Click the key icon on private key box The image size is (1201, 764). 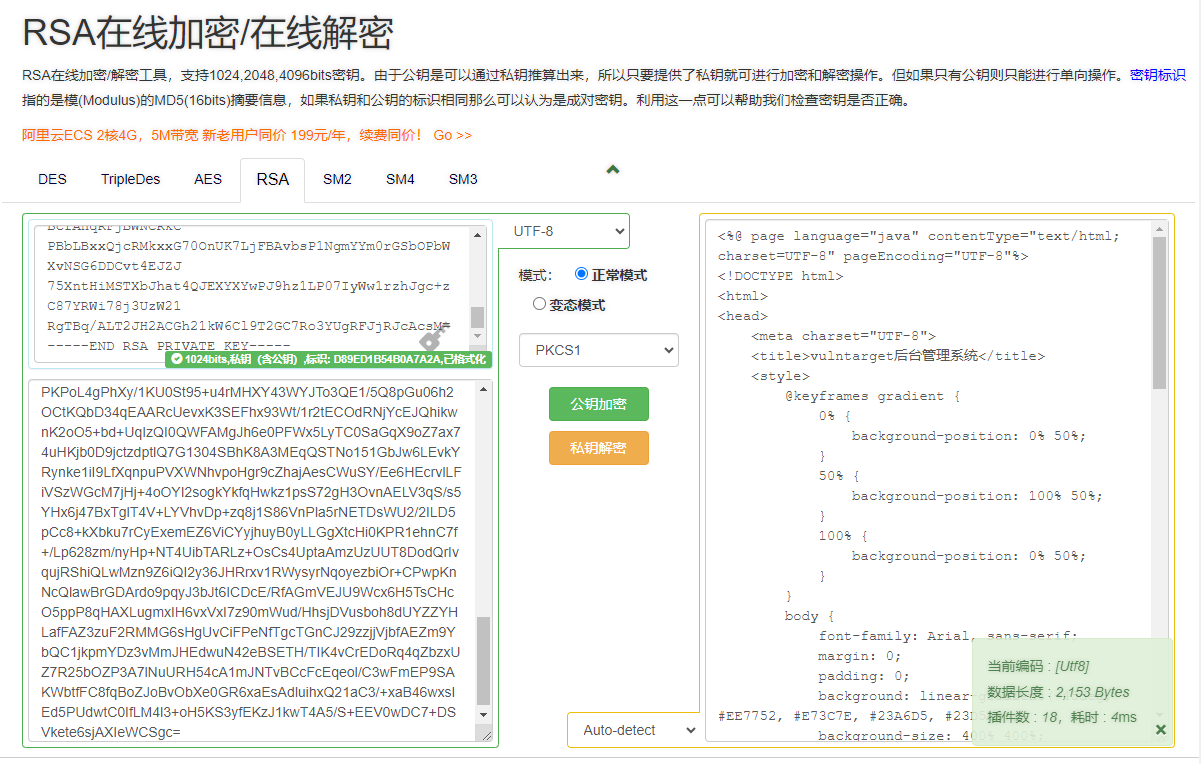click(x=432, y=339)
